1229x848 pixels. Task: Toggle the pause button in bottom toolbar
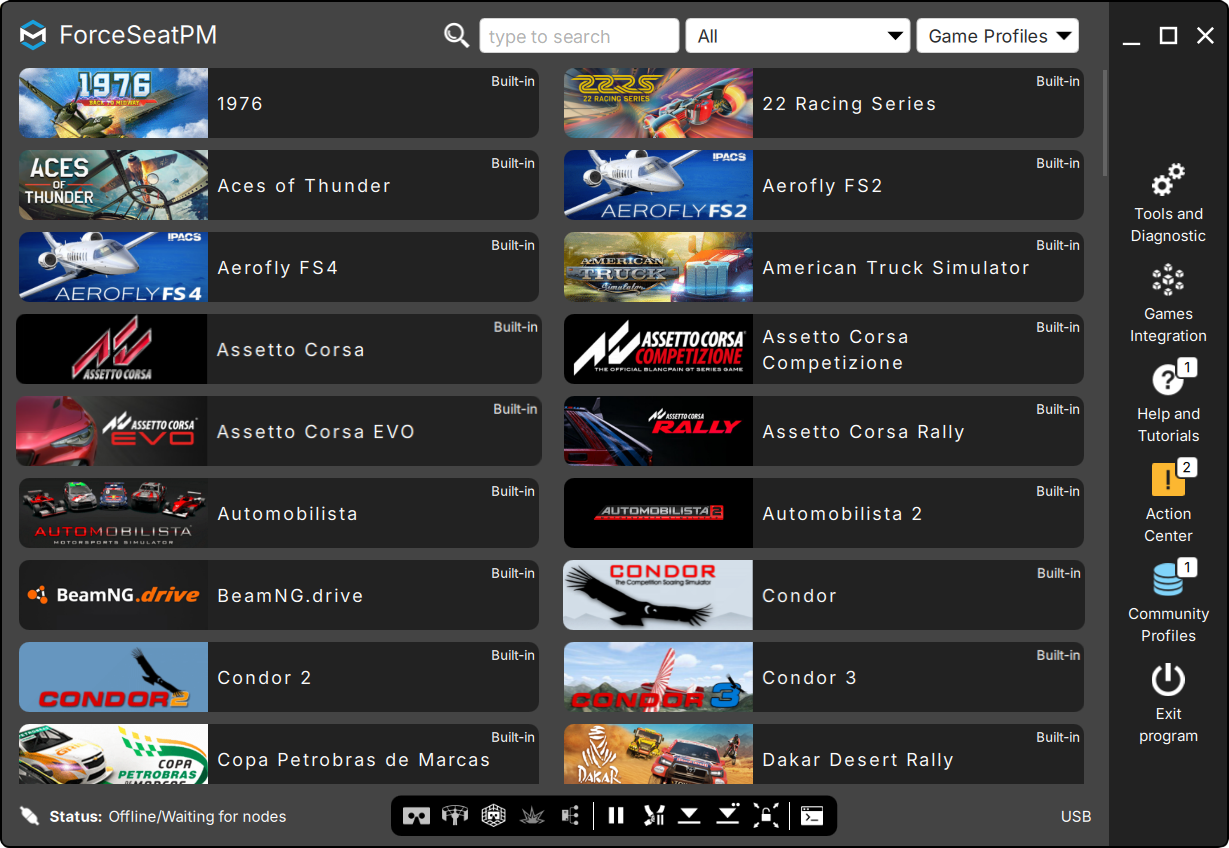point(616,816)
